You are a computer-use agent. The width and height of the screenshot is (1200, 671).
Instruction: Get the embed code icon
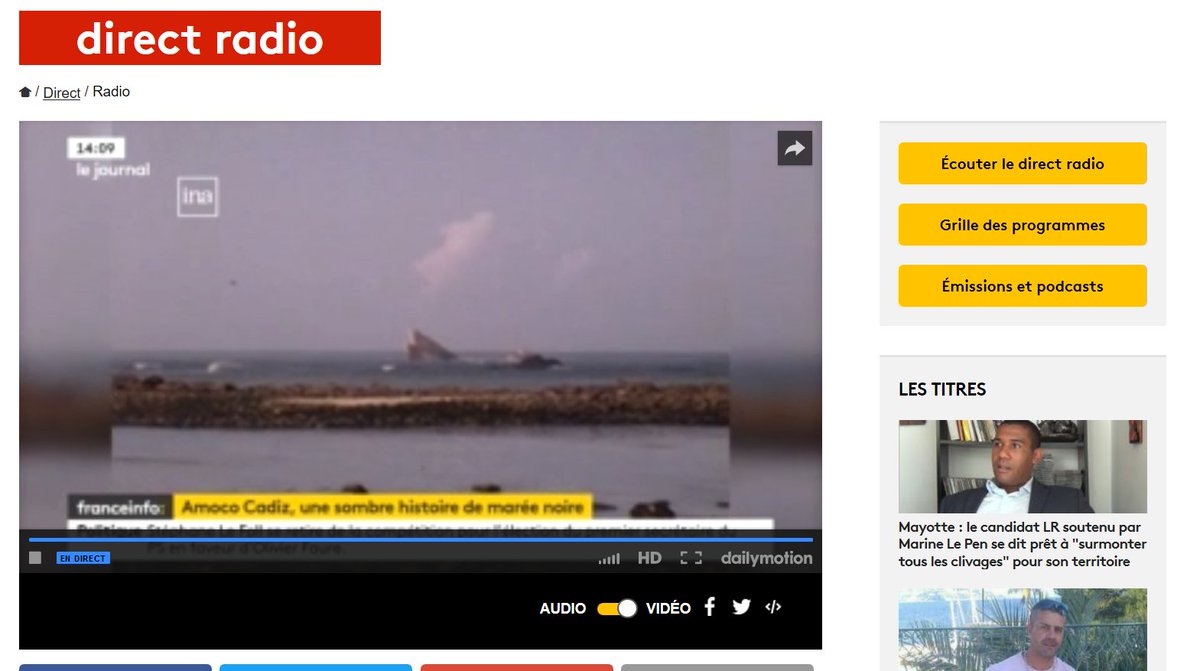coord(773,607)
